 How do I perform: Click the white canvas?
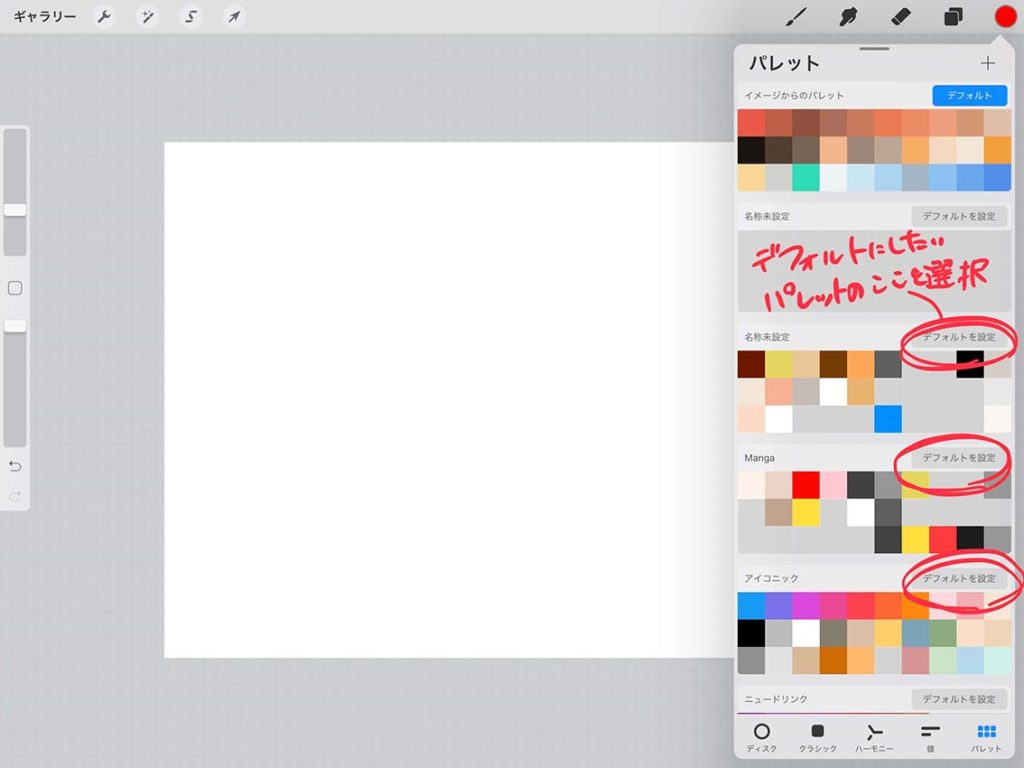coord(448,400)
